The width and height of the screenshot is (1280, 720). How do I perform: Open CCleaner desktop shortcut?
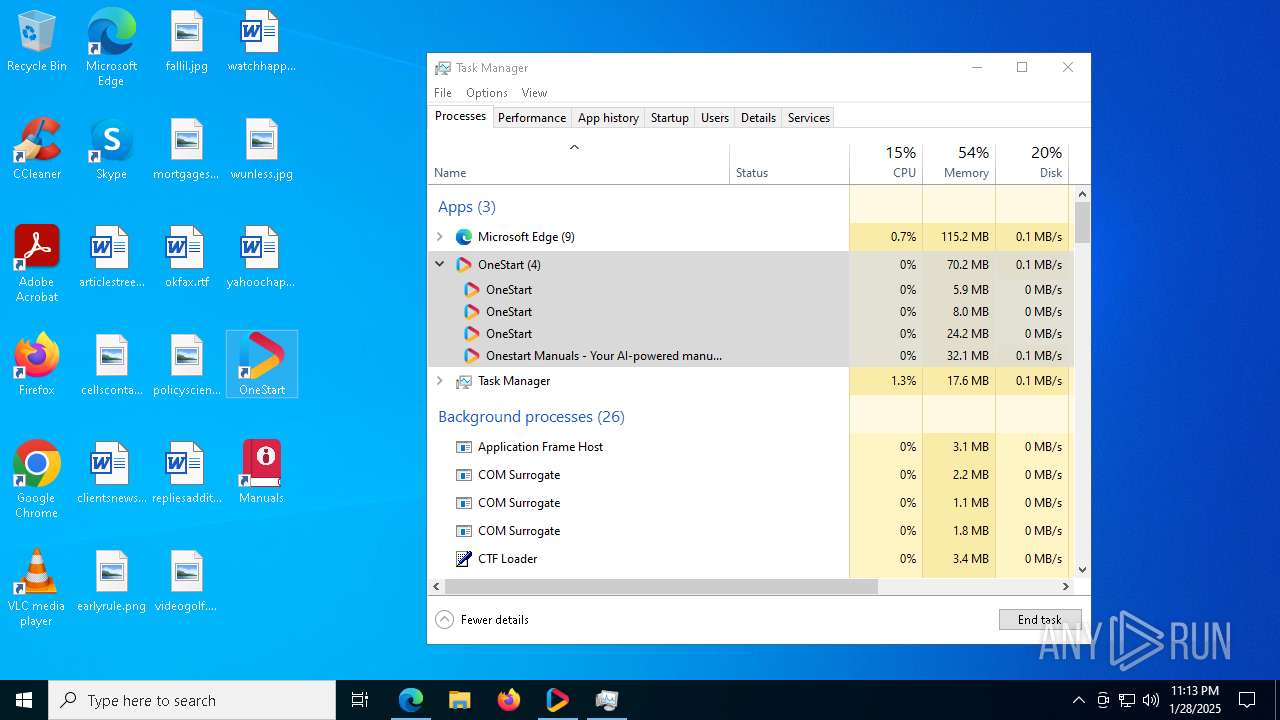(37, 150)
